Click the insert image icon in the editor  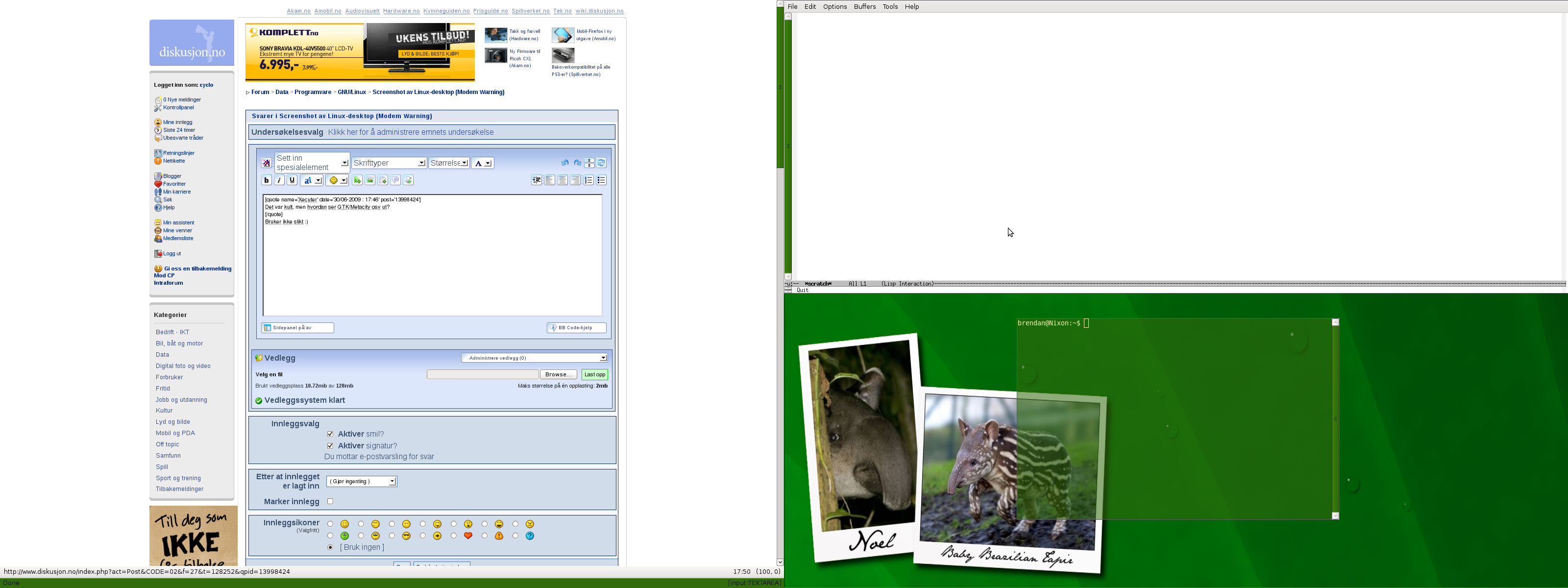point(370,180)
